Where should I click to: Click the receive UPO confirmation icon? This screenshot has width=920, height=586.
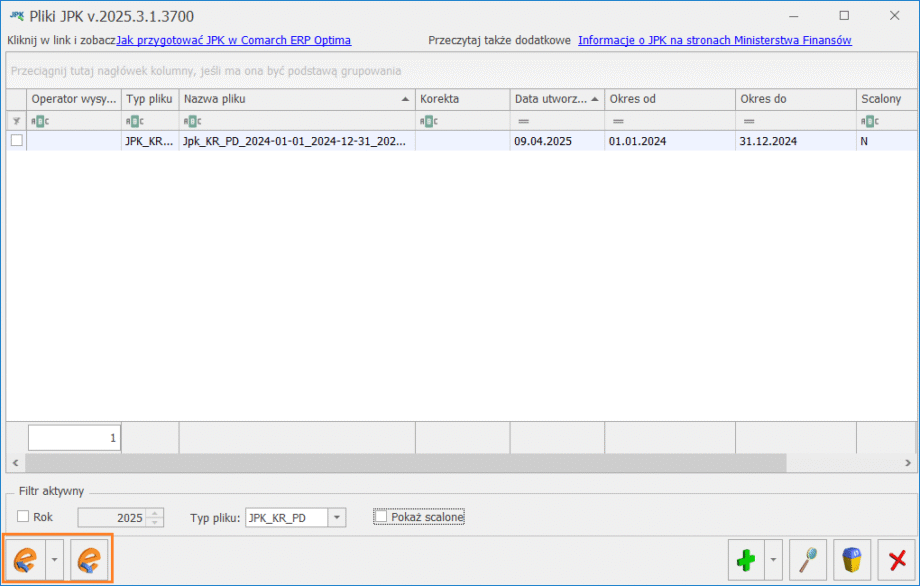[x=89, y=560]
